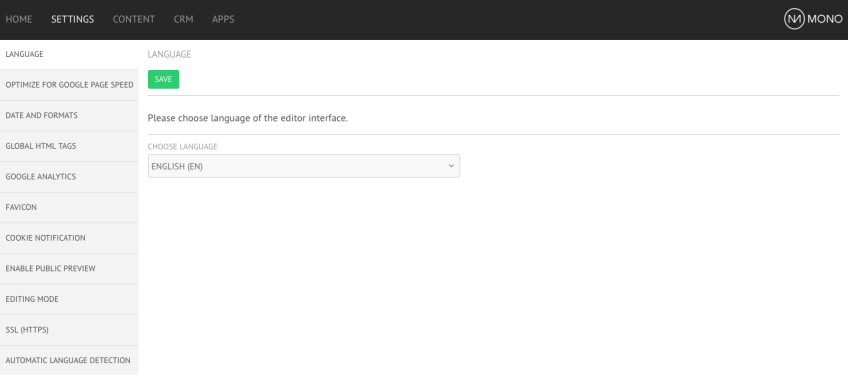The height and width of the screenshot is (375, 848).
Task: Click the 'Please choose language' instruction text
Action: pyautogui.click(x=248, y=118)
